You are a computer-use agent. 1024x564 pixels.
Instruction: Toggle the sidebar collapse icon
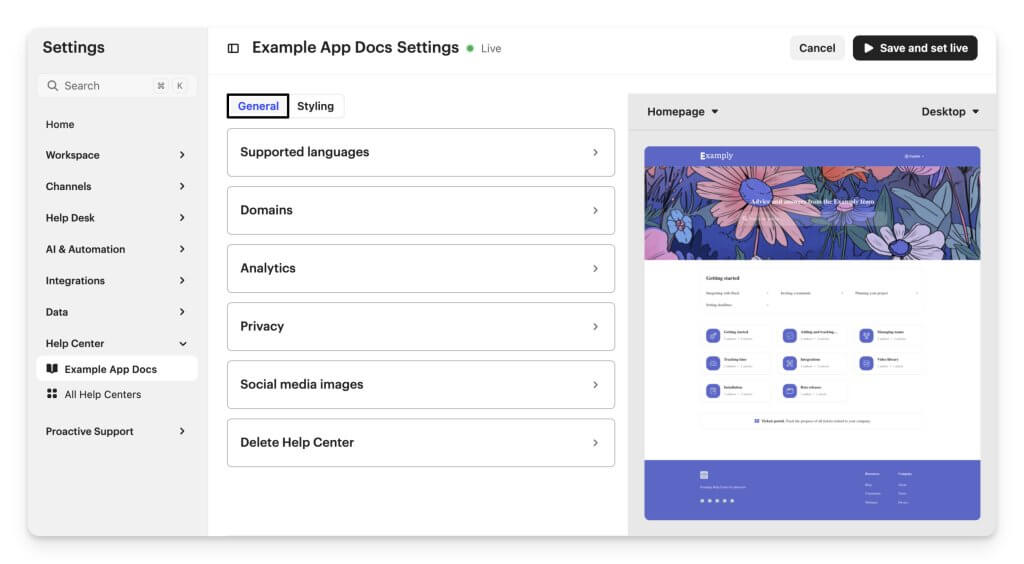pyautogui.click(x=233, y=48)
